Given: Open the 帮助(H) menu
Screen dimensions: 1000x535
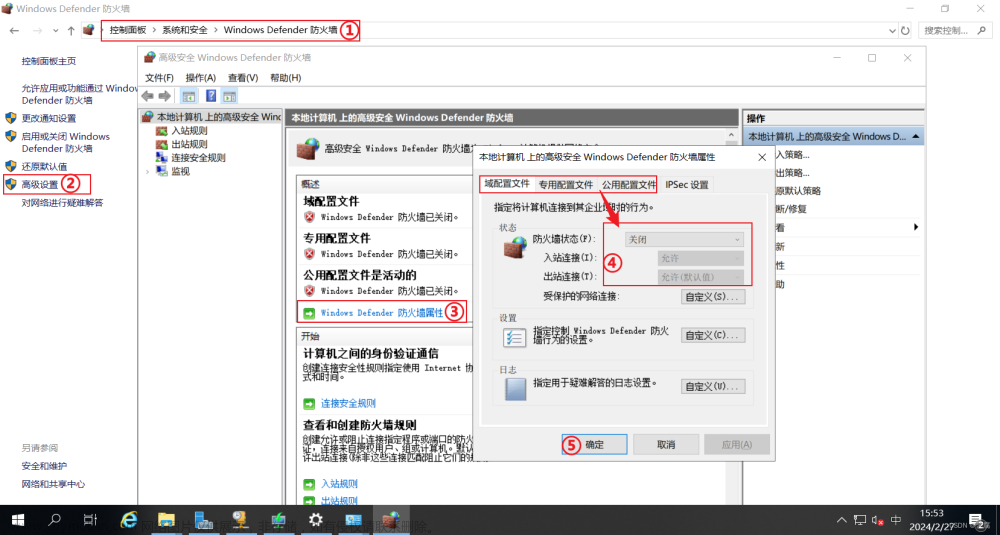Looking at the screenshot, I should coord(286,78).
